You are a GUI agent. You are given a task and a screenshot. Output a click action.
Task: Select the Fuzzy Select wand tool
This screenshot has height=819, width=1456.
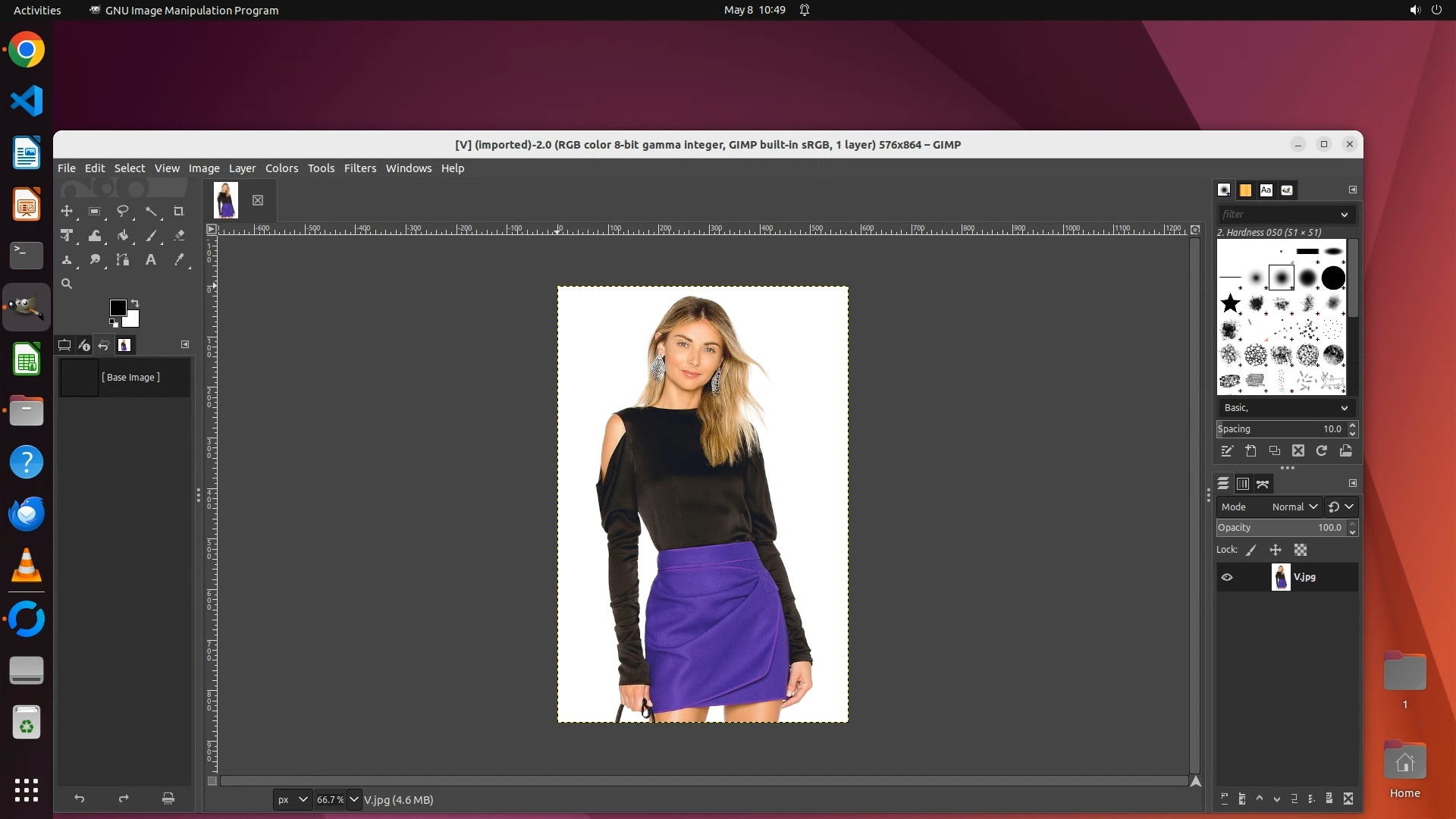[151, 212]
